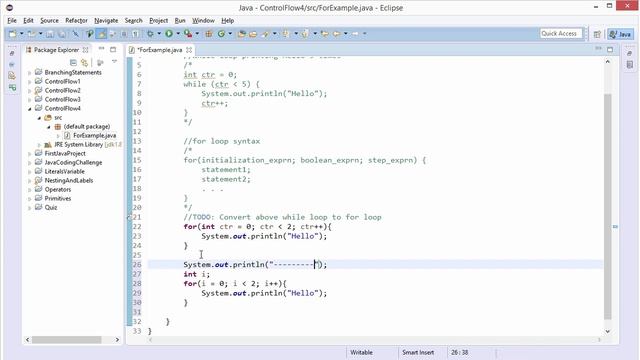Maximize the editor area
Image resolution: width=640 pixels, height=360 pixels.
(610, 49)
